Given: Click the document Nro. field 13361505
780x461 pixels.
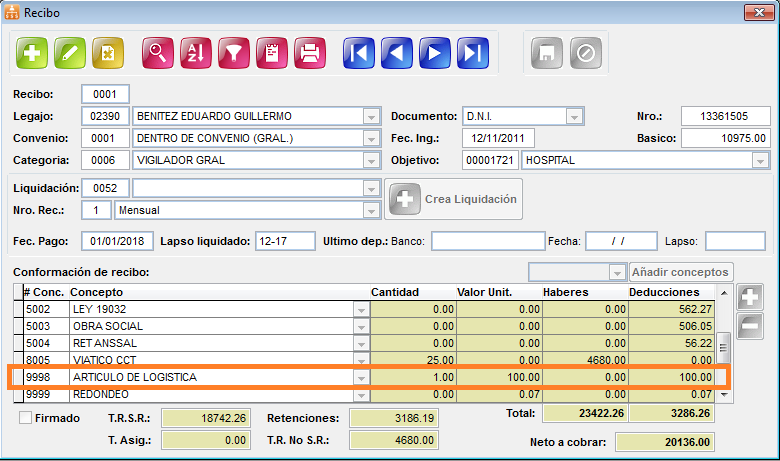Looking at the screenshot, I should tap(726, 116).
